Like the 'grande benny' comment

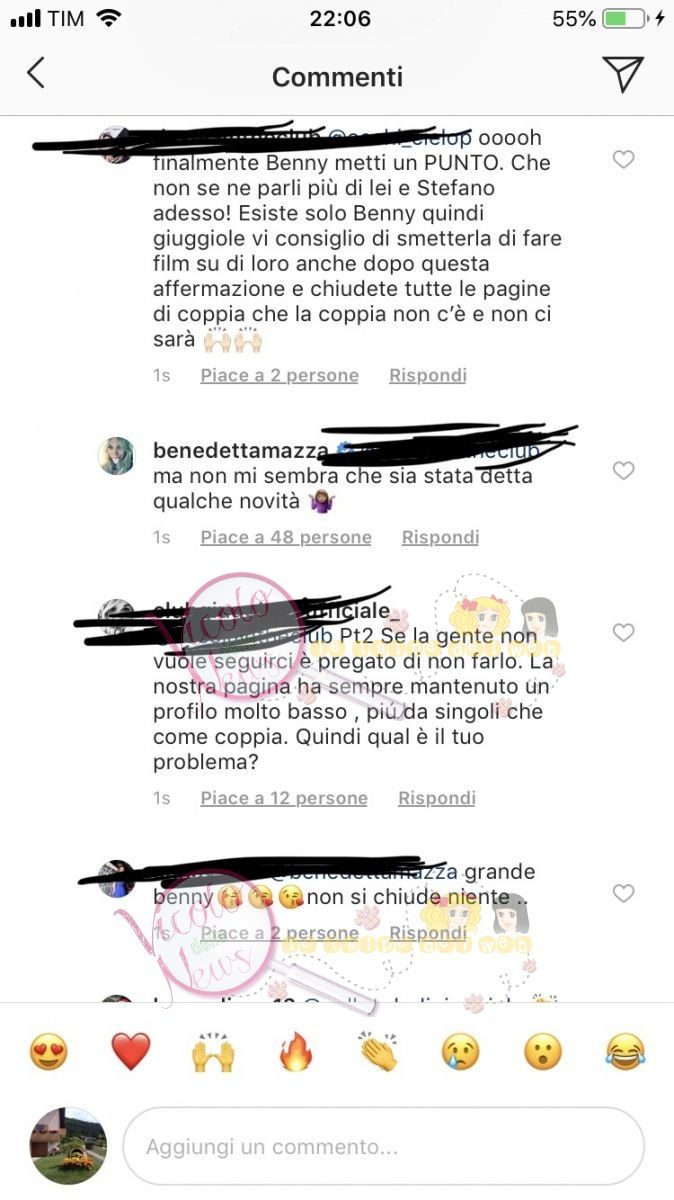[623, 893]
